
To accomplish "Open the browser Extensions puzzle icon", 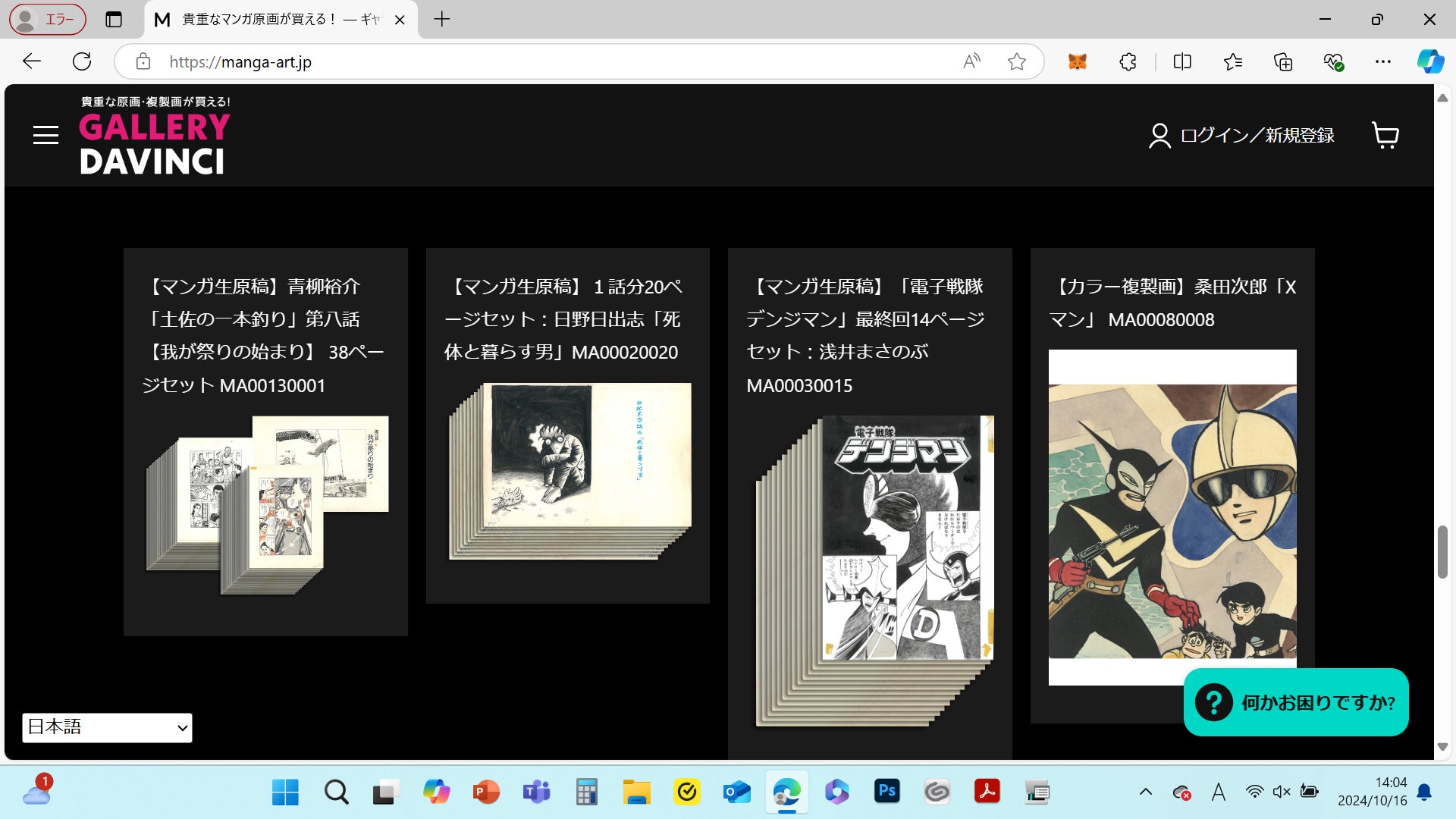I will [1128, 61].
